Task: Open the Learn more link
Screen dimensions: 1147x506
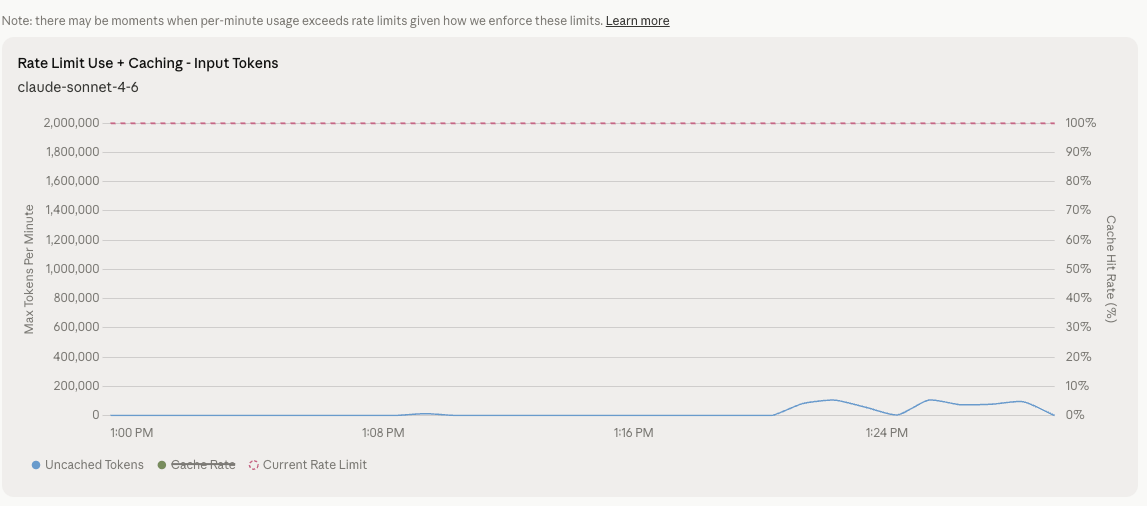Action: [x=637, y=21]
